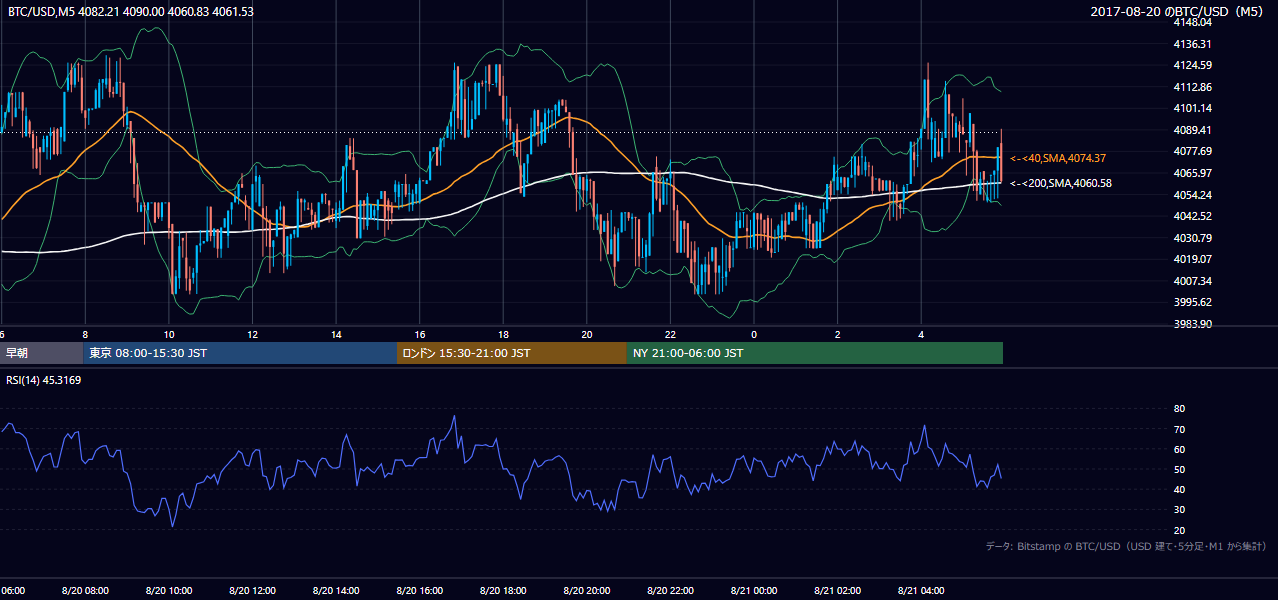1278x600 pixels.
Task: Click the RSI 30 level label
Action: point(1179,510)
